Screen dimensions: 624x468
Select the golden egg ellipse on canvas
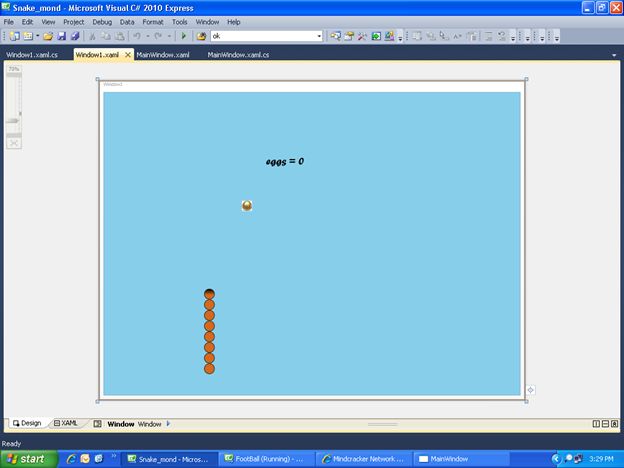247,205
